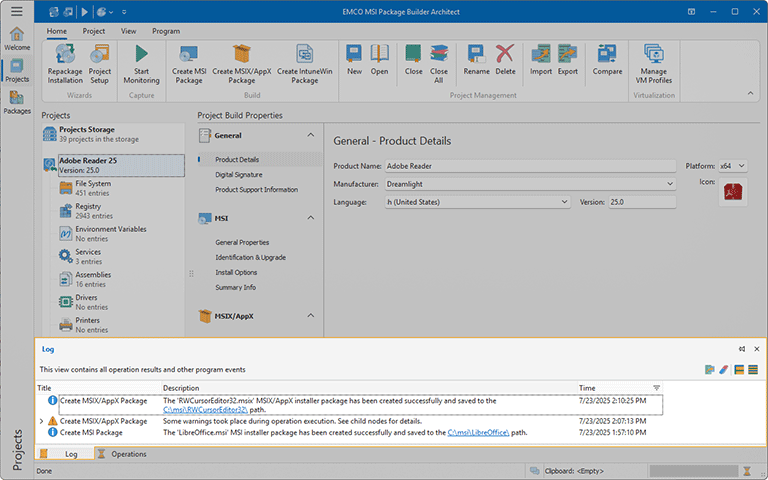Expand the warning log entry row
The width and height of the screenshot is (768, 480).
point(41,422)
